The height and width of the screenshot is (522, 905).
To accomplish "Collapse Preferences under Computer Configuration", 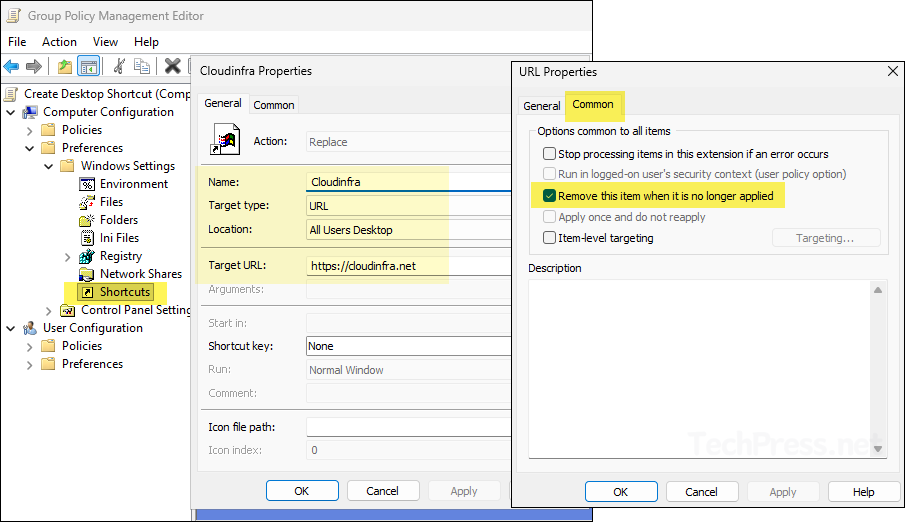I will 29,148.
